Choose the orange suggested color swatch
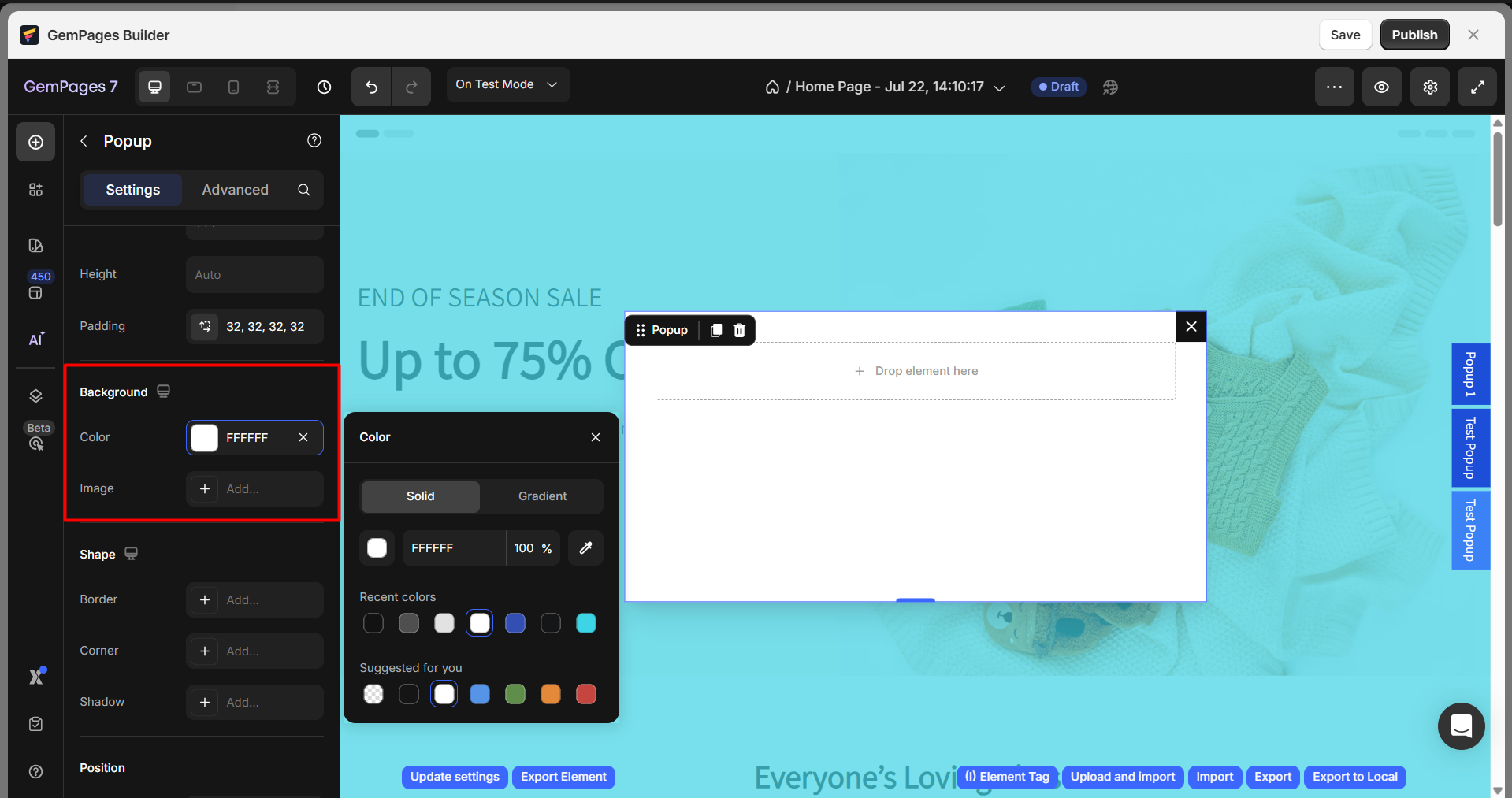The width and height of the screenshot is (1512, 798). 551,694
